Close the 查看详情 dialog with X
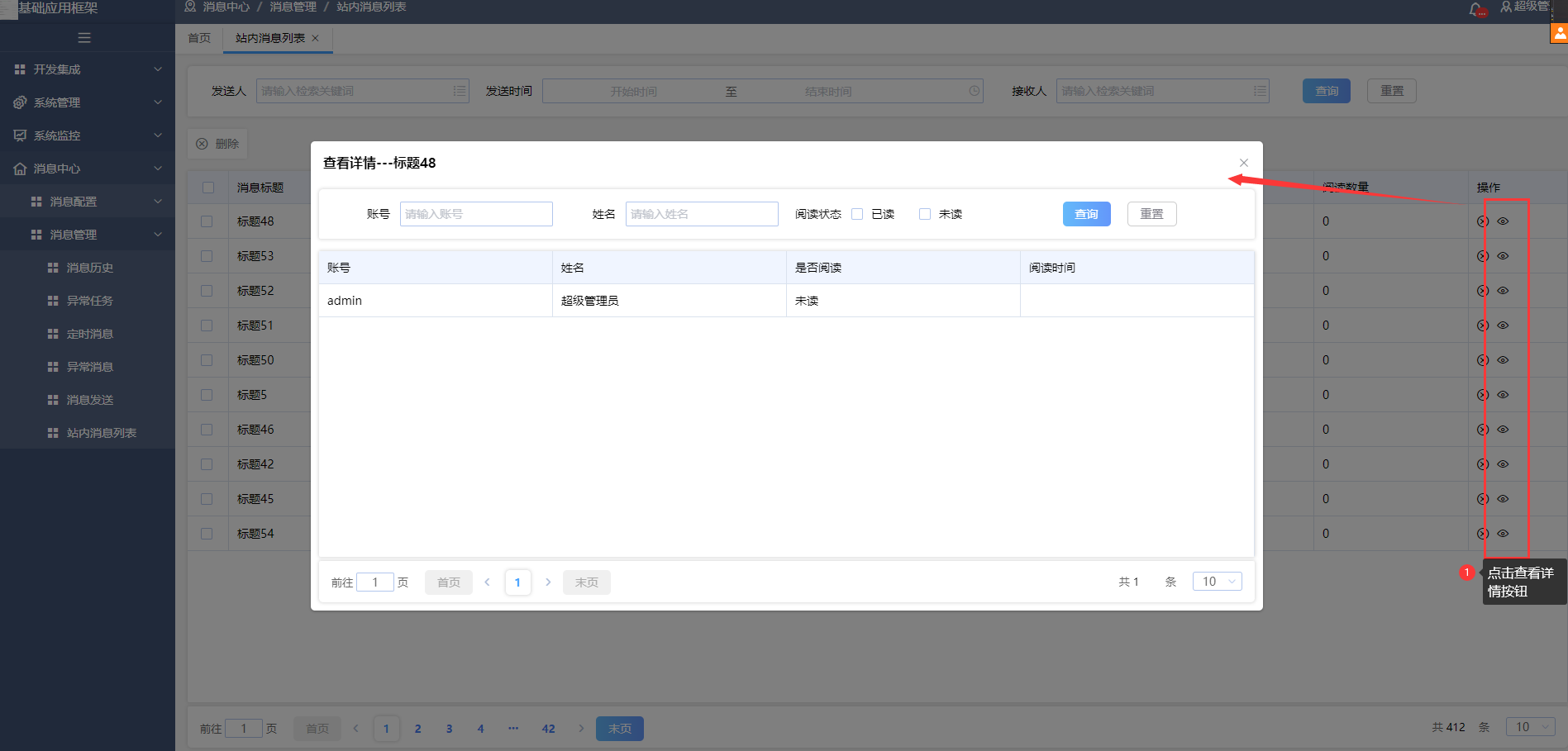The image size is (1568, 751). point(1244,163)
